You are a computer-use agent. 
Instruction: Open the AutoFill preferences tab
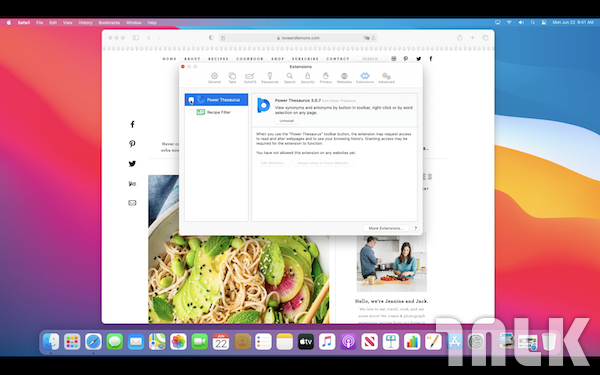pos(250,78)
